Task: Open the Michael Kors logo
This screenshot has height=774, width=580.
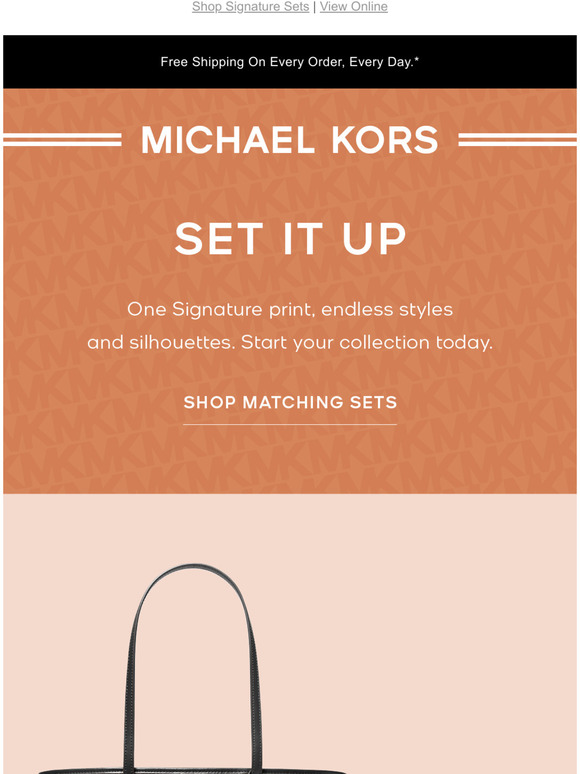Action: pos(290,140)
